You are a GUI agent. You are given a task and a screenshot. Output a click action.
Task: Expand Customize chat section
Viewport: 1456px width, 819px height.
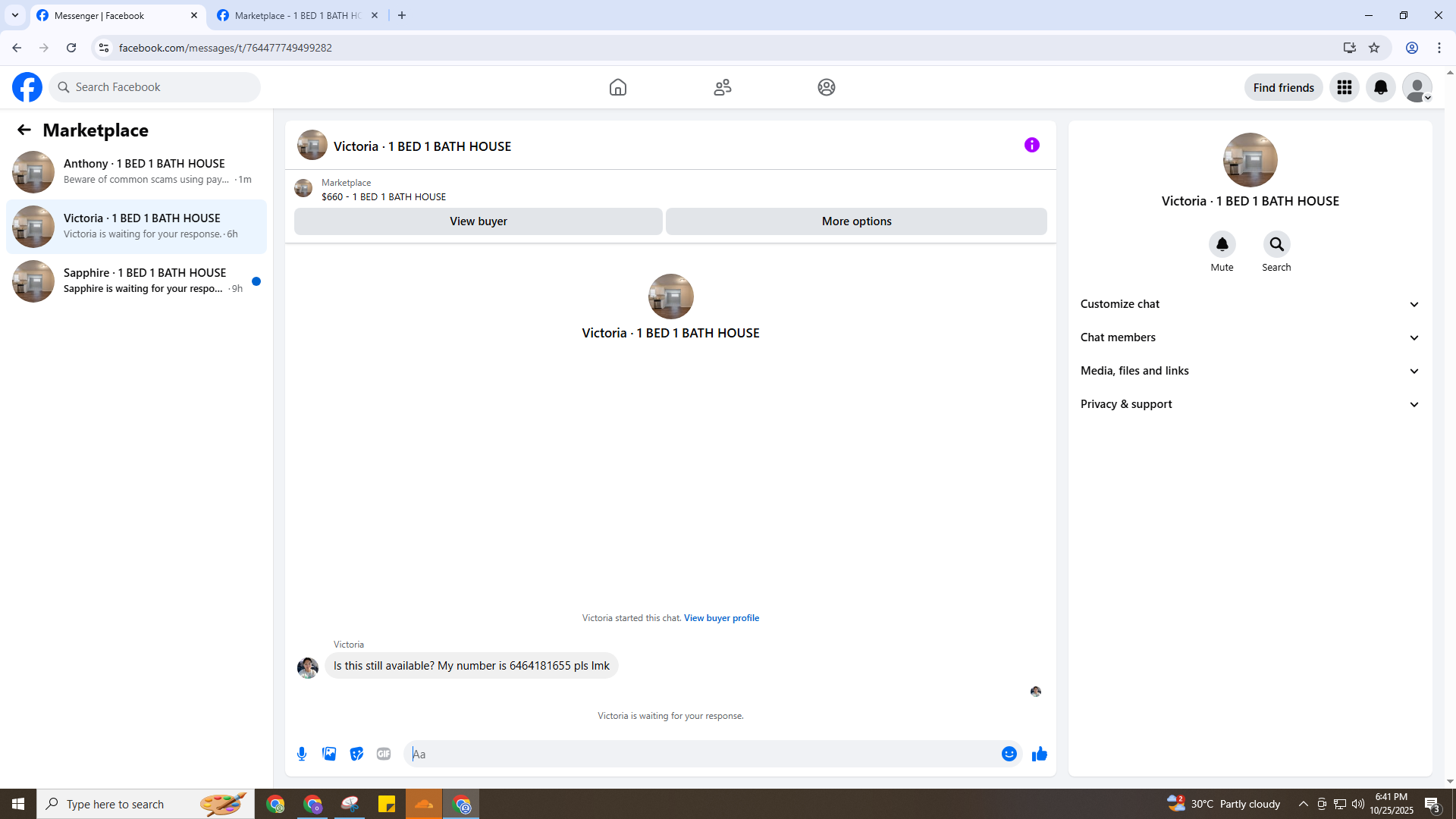(1250, 304)
